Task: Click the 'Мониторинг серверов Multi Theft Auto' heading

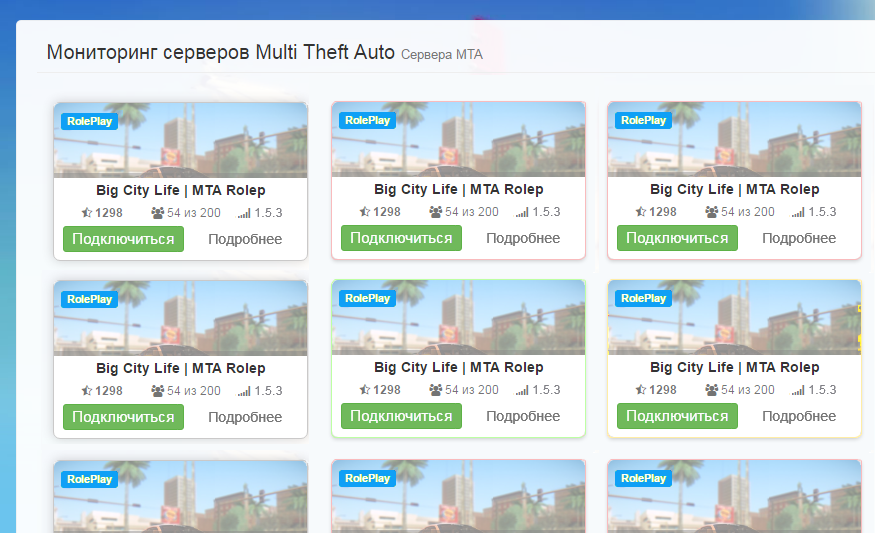Action: [x=220, y=52]
